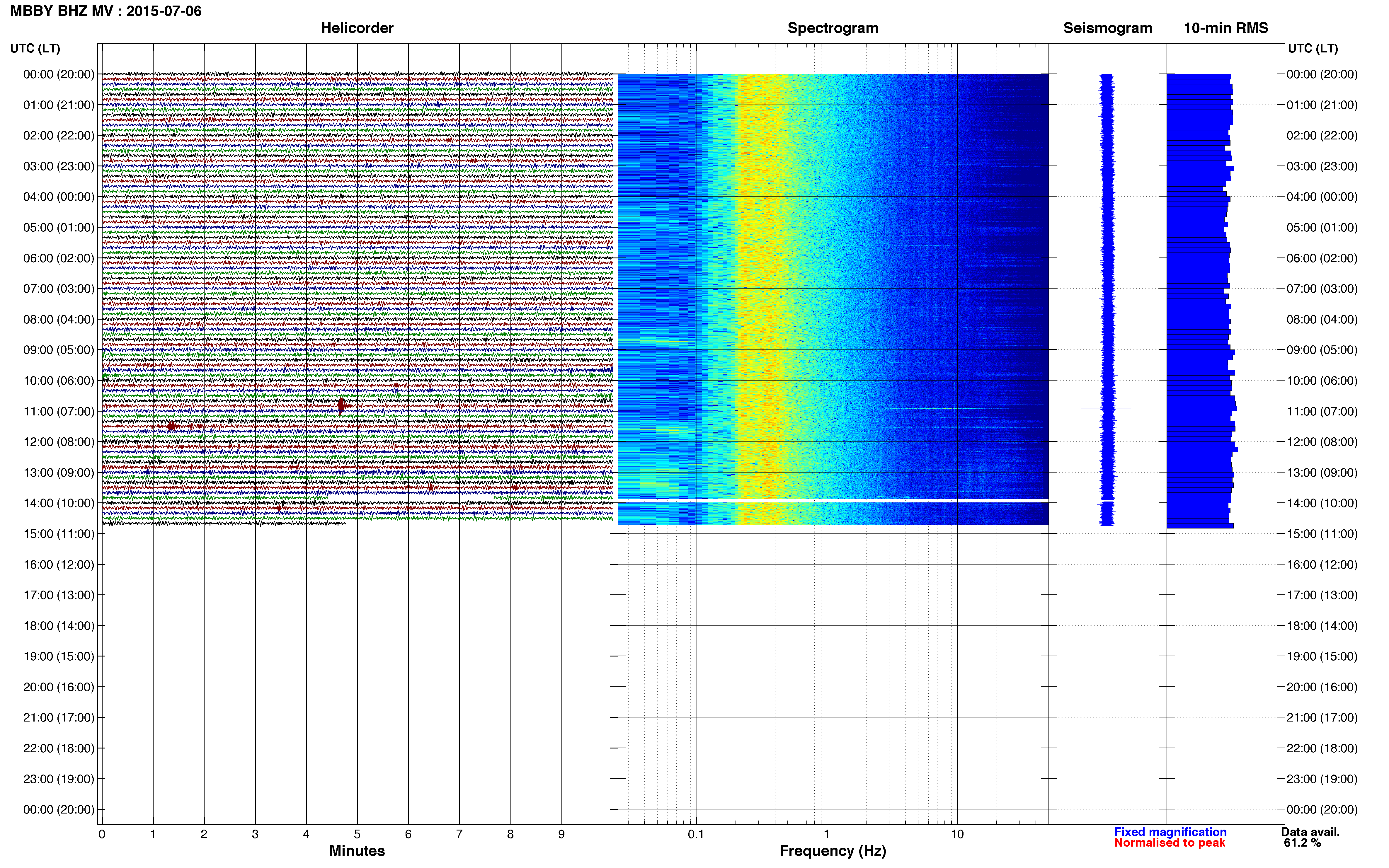Click the "UTC (LT)" label beside the Helicorder

pyautogui.click(x=35, y=48)
